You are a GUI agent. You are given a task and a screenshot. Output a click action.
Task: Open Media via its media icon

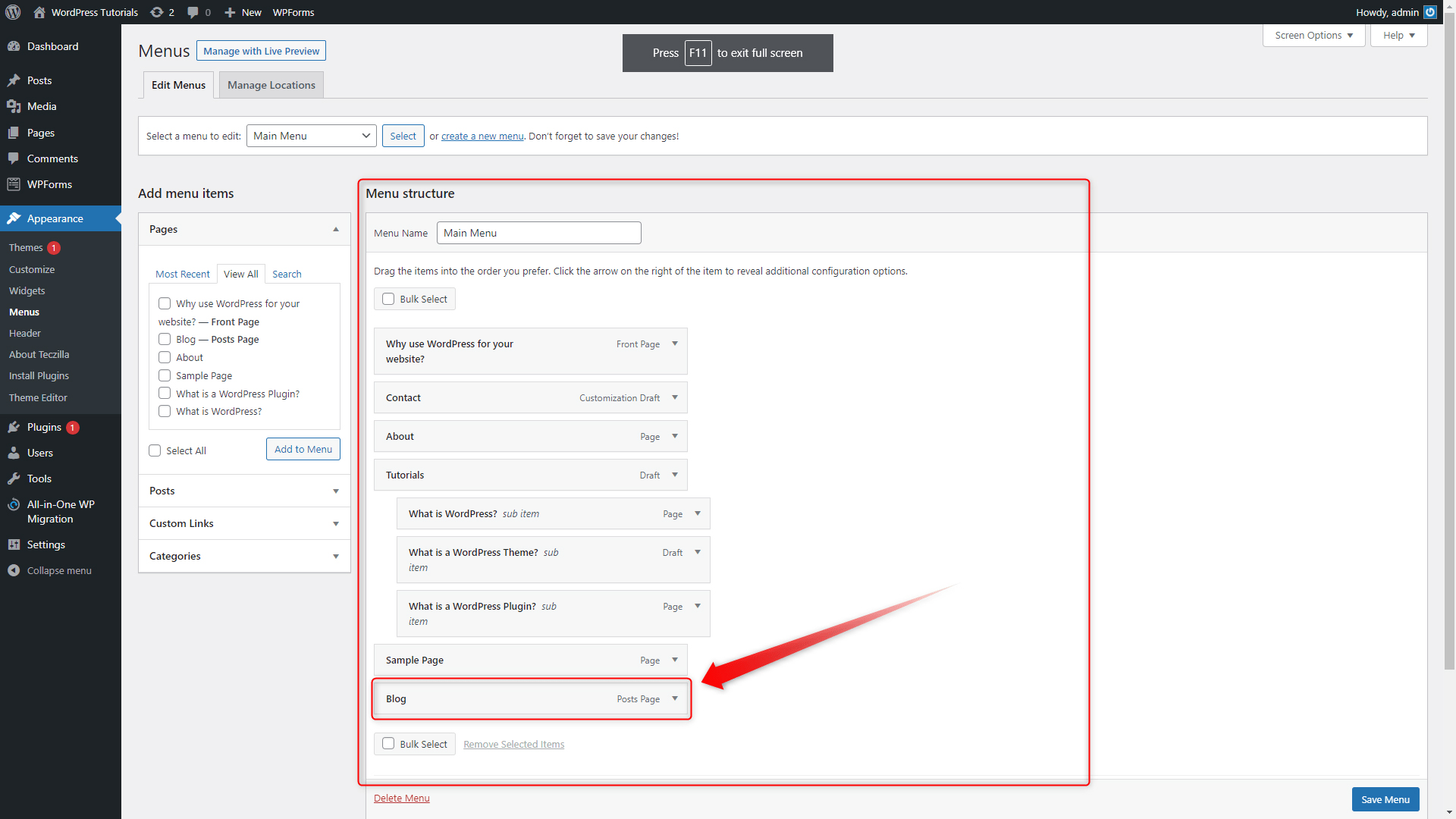(x=14, y=106)
